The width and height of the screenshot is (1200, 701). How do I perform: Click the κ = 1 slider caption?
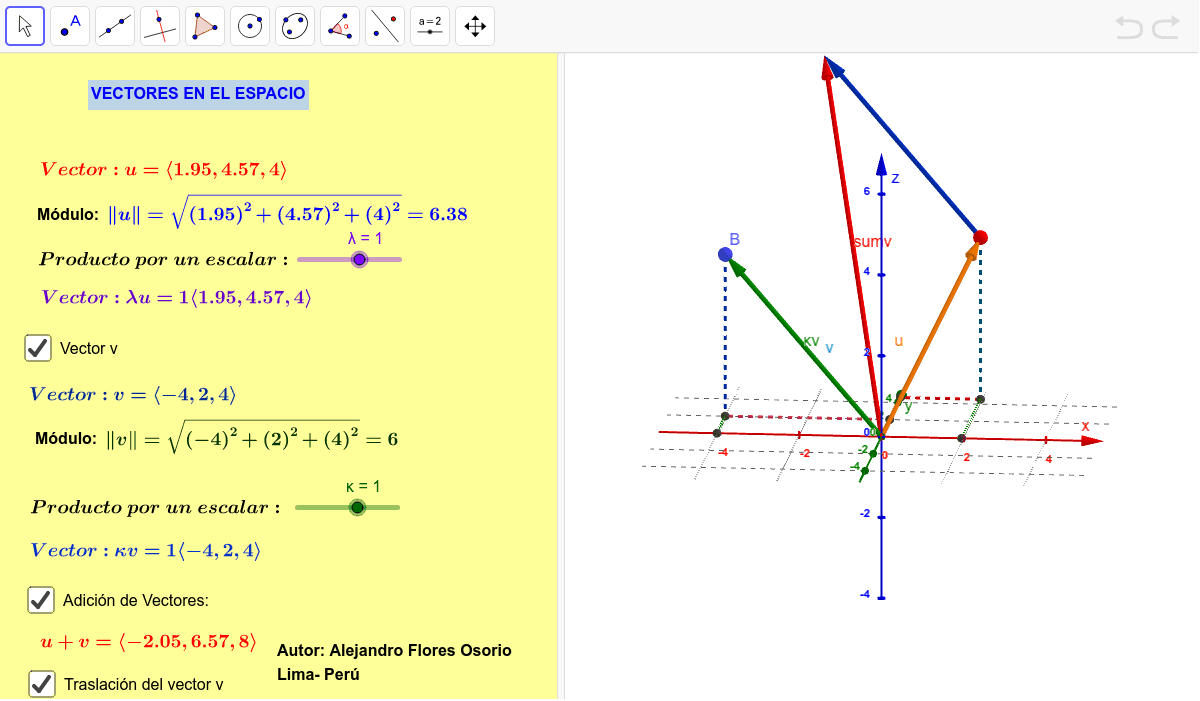(363, 486)
